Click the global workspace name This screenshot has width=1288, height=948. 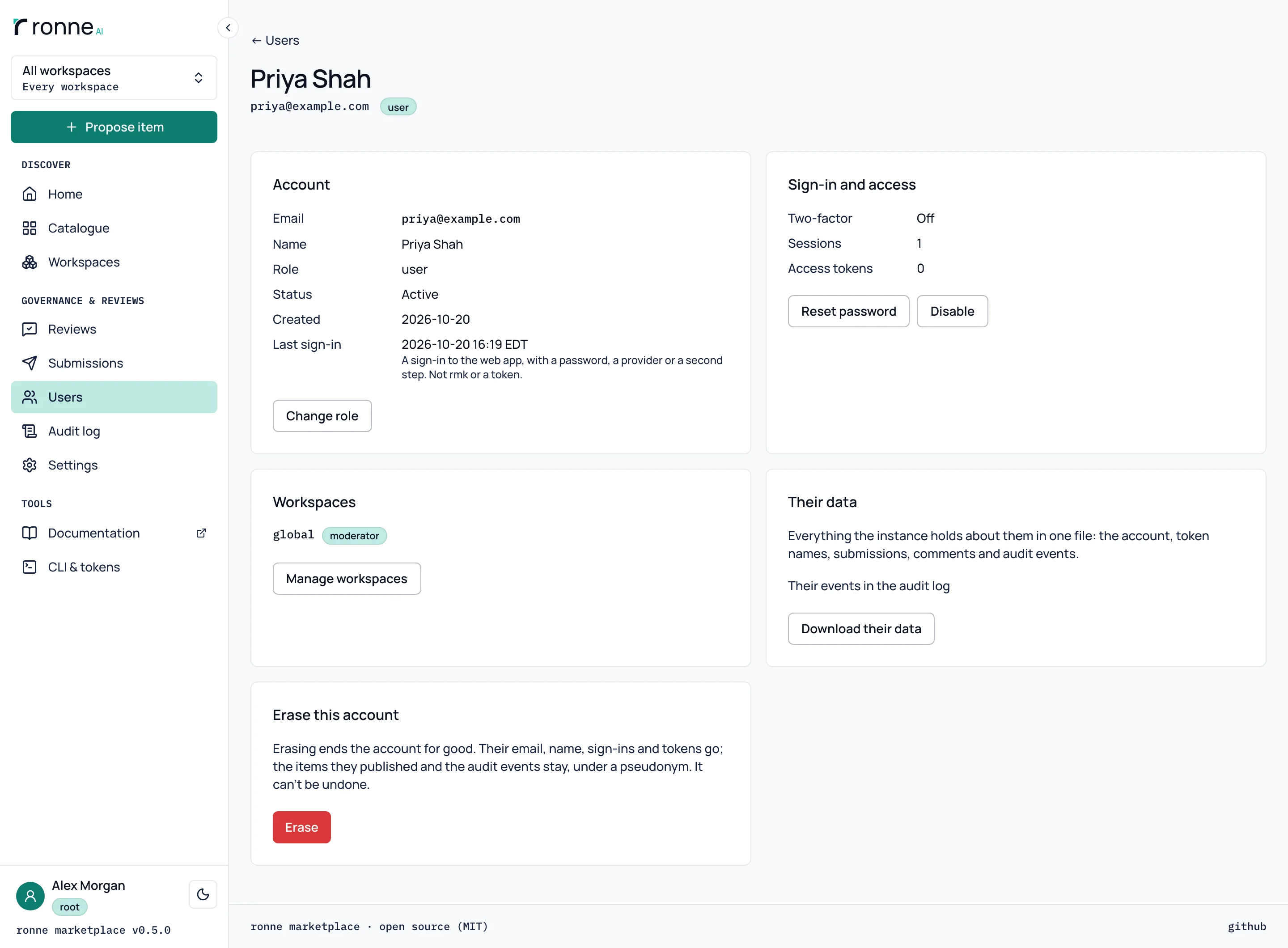click(x=293, y=535)
